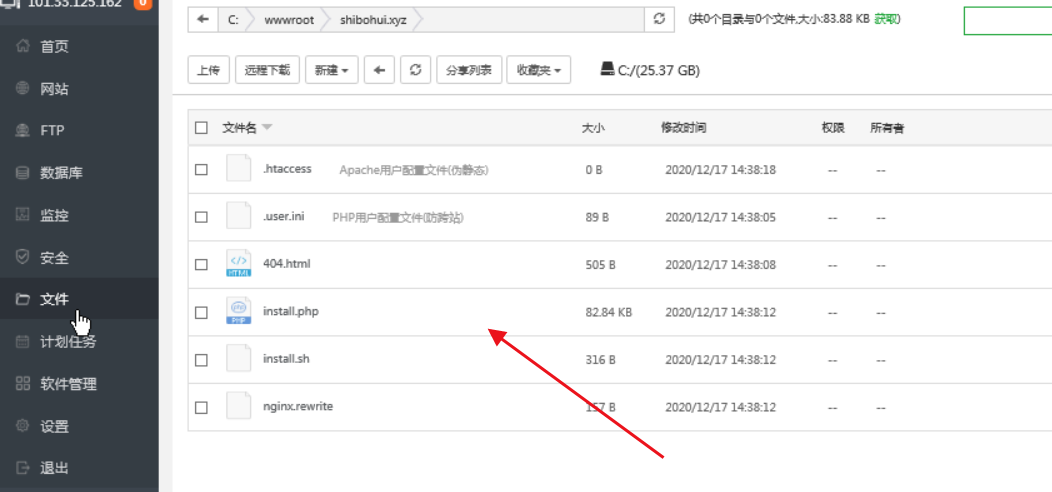Click the 82.84 KB size value
The image size is (1052, 492).
[609, 312]
